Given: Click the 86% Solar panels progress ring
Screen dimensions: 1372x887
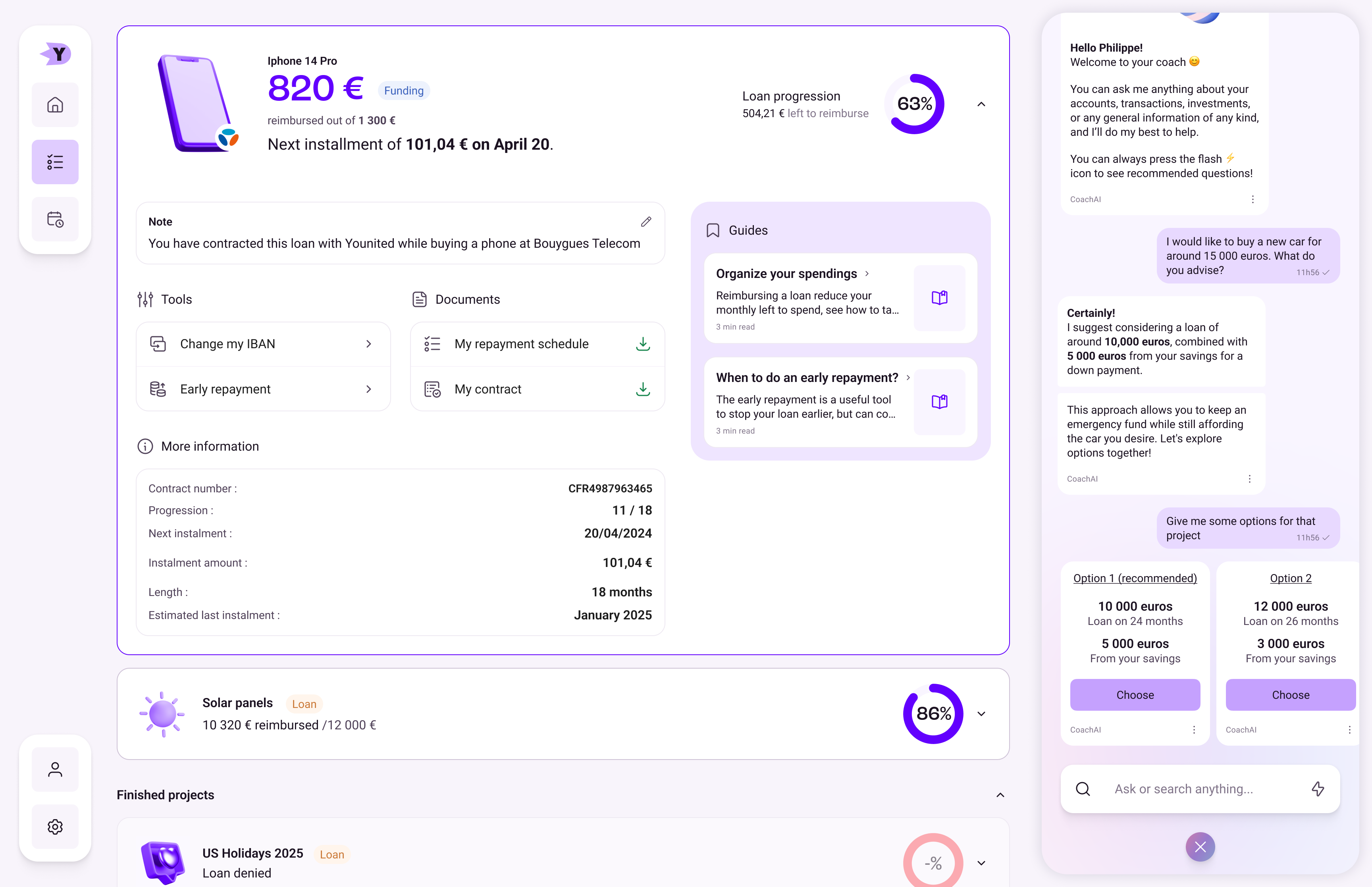Looking at the screenshot, I should 933,713.
